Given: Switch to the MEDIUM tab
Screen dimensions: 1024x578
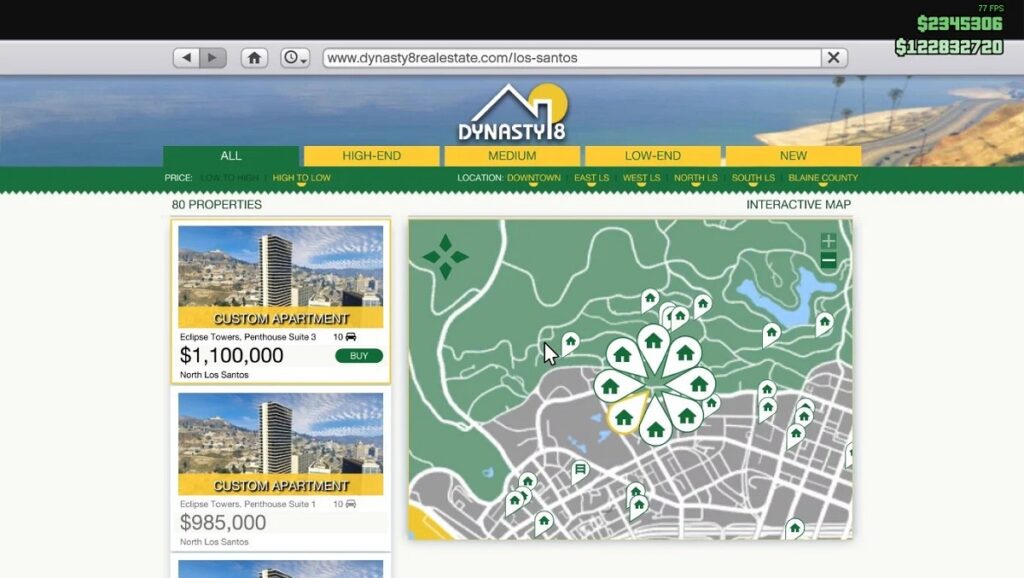Looking at the screenshot, I should tap(512, 155).
